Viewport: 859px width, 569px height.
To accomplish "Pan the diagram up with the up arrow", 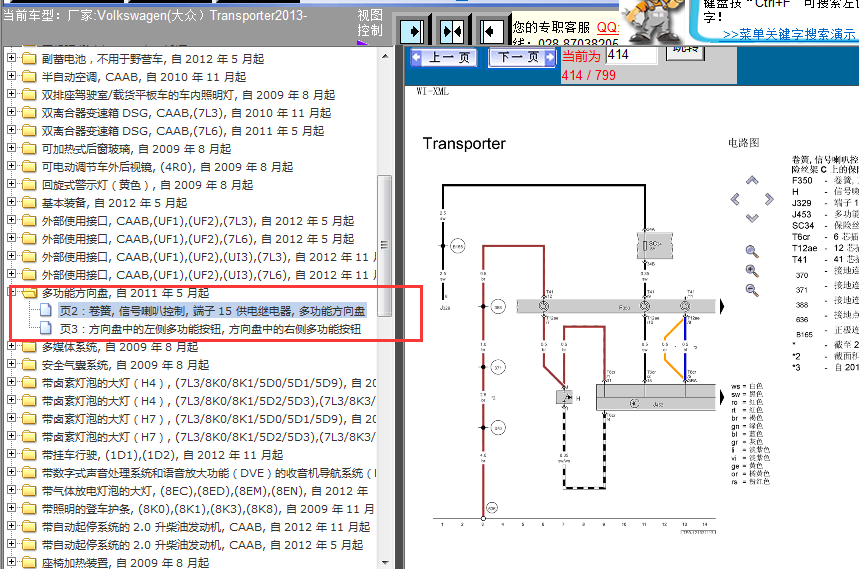I will pos(752,180).
